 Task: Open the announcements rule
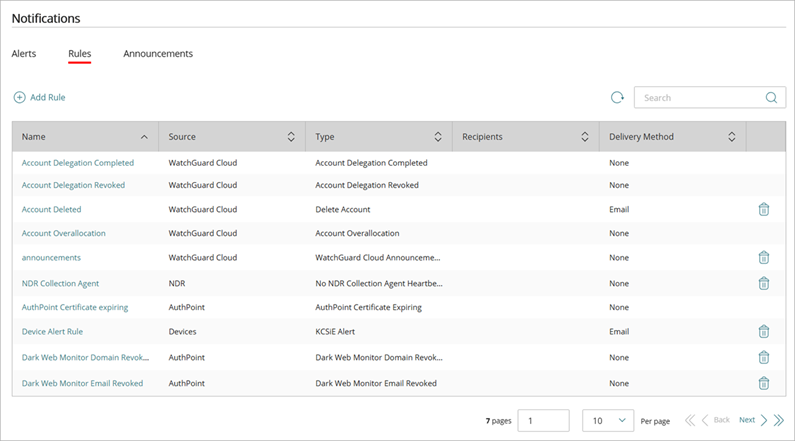click(x=51, y=258)
